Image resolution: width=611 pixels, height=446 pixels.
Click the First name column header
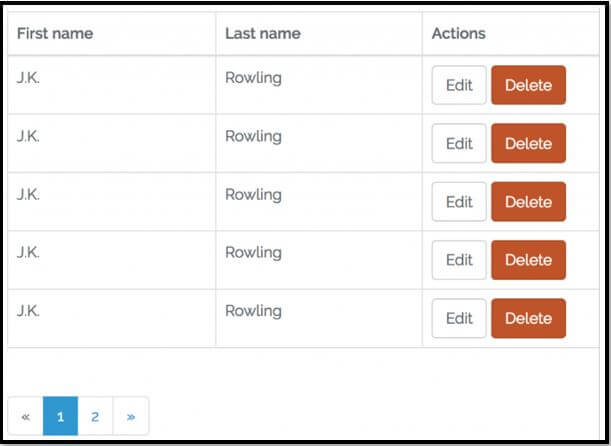(55, 33)
